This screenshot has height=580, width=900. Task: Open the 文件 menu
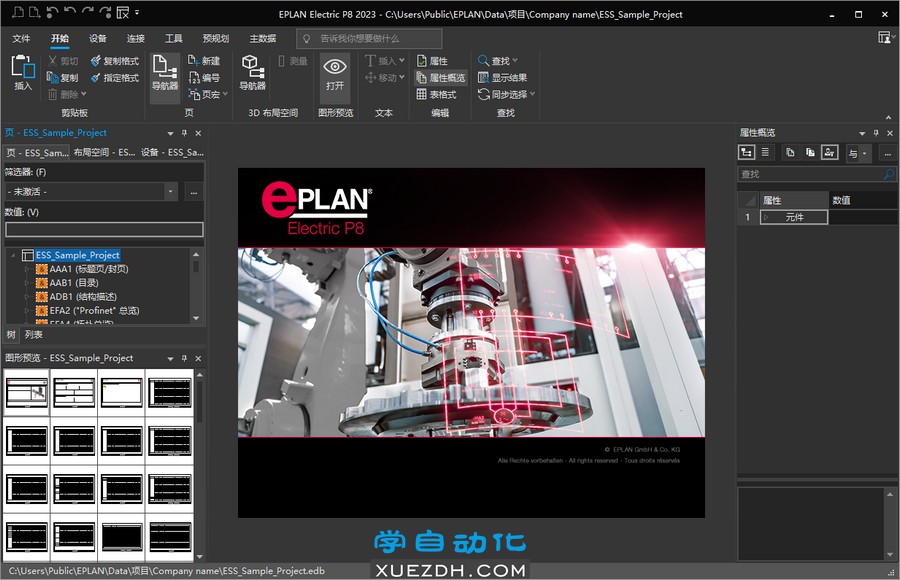[21, 38]
